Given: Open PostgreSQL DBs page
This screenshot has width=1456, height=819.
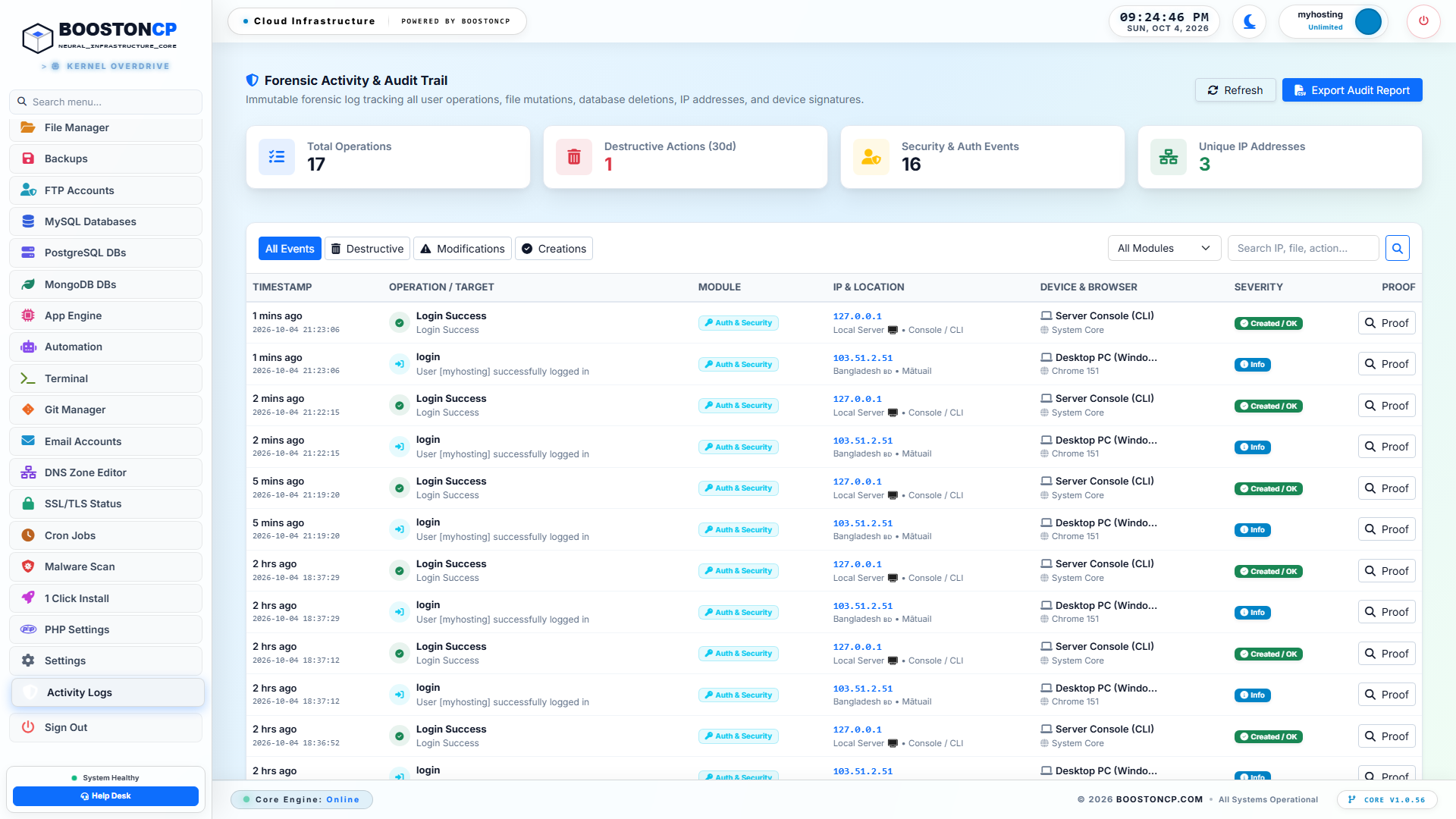Looking at the screenshot, I should (106, 253).
